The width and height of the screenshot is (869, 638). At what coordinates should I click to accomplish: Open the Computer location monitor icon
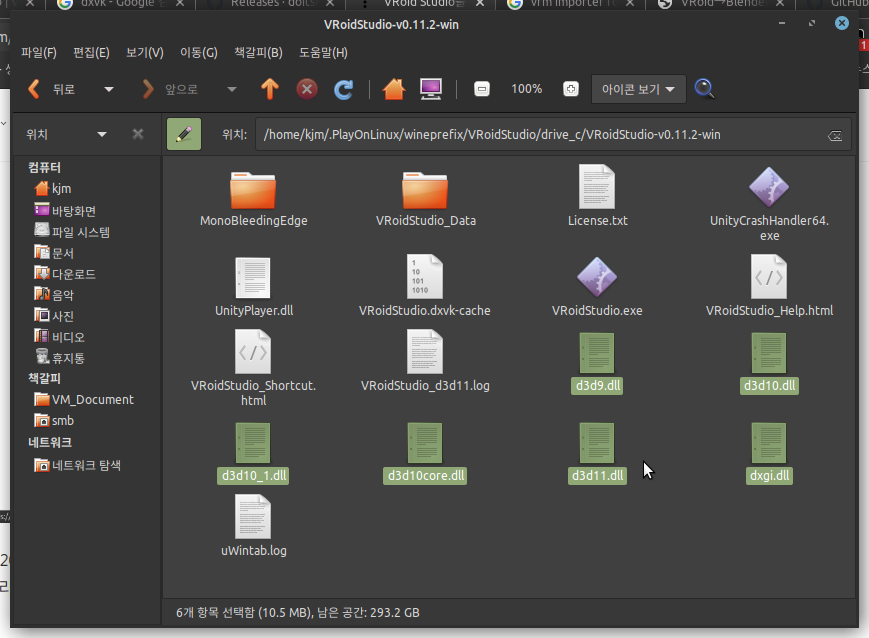coord(431,89)
